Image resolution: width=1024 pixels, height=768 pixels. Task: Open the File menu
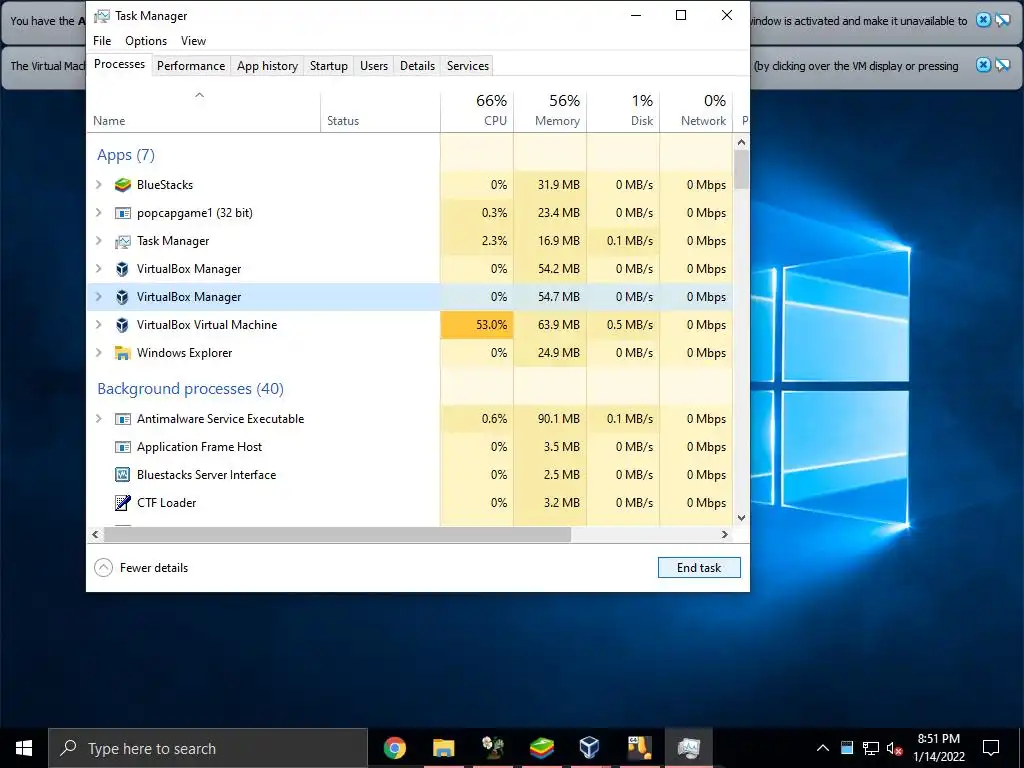[x=102, y=40]
